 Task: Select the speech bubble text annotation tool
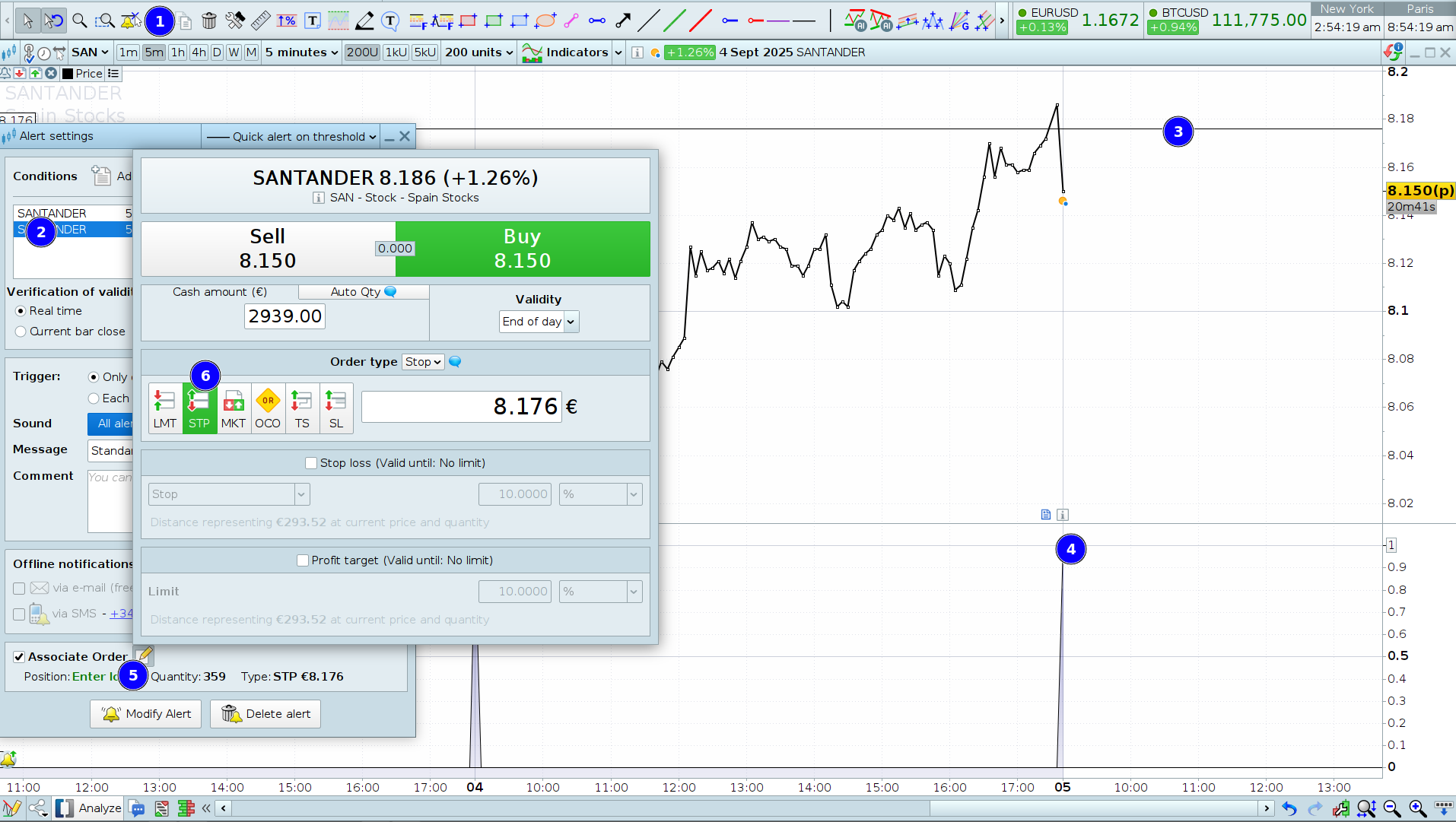390,21
